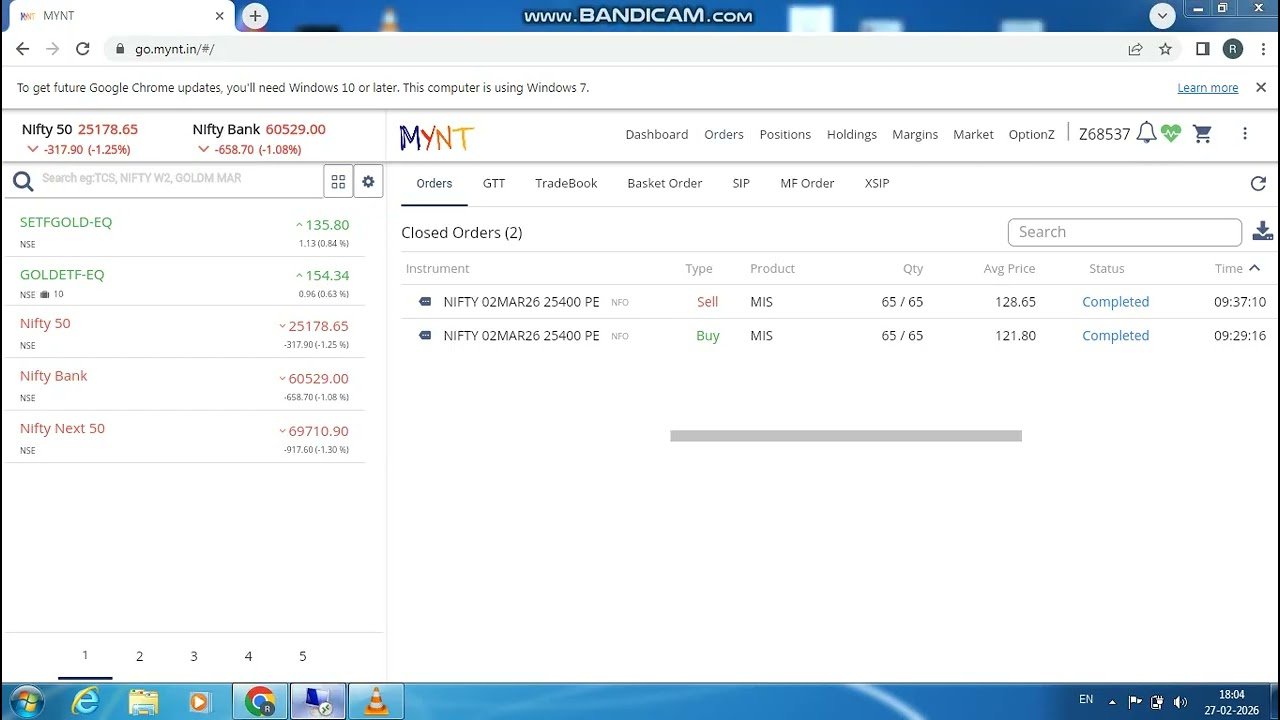Launch VLC from the taskbar
The image size is (1280, 720).
pos(375,701)
